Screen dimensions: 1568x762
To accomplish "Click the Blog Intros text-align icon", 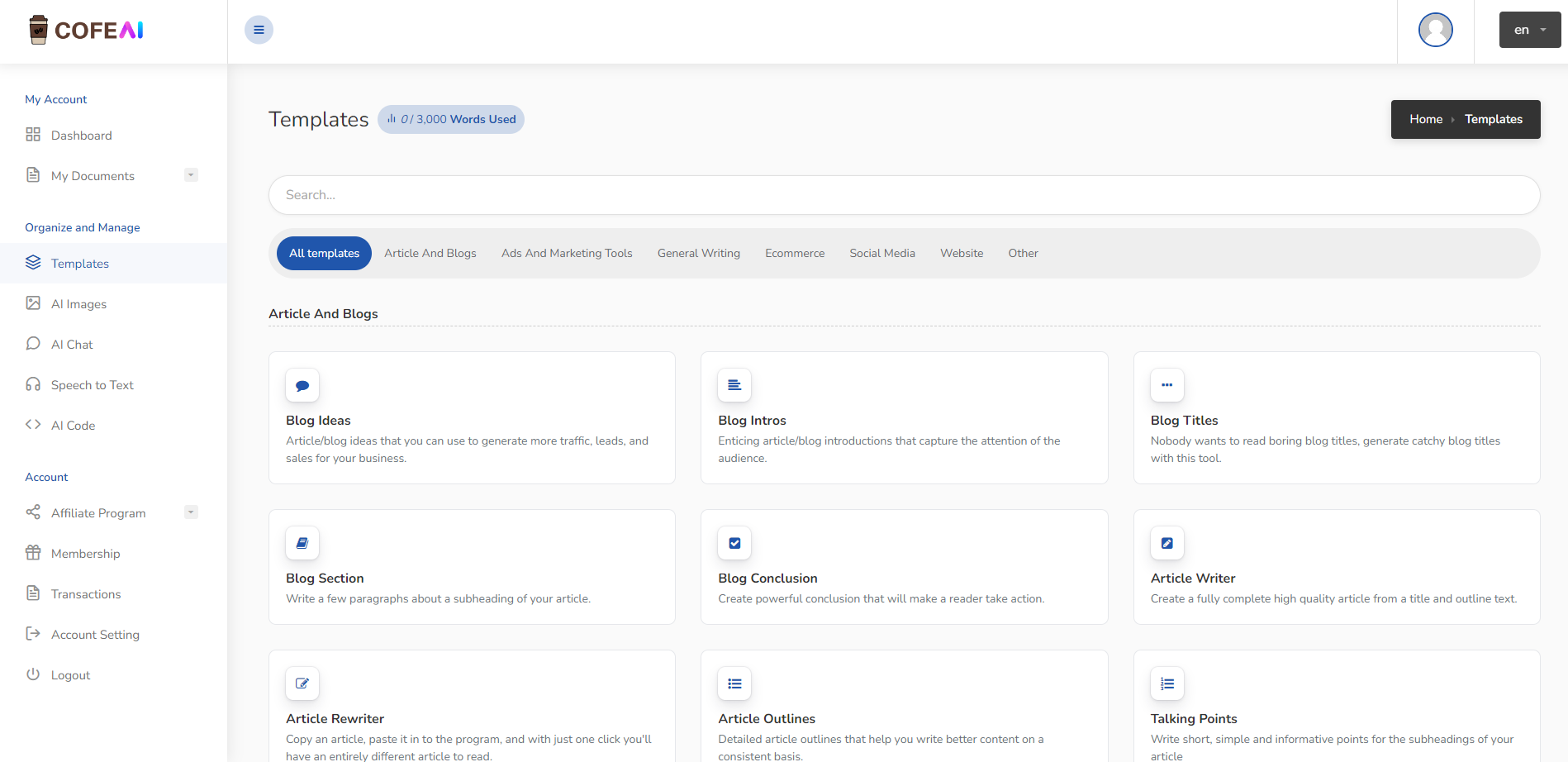I will pos(734,385).
